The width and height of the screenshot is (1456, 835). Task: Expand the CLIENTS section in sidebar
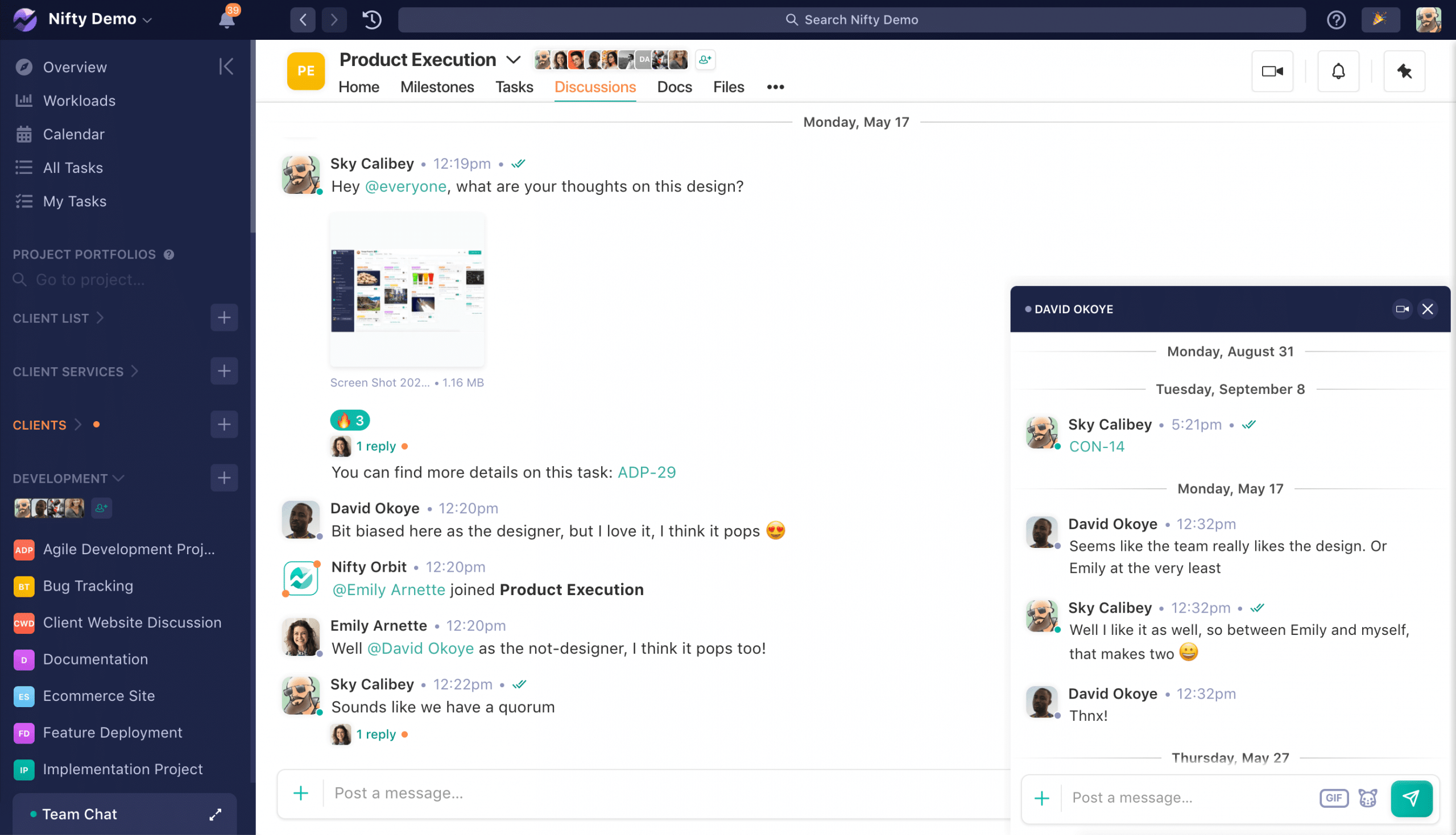pos(75,424)
